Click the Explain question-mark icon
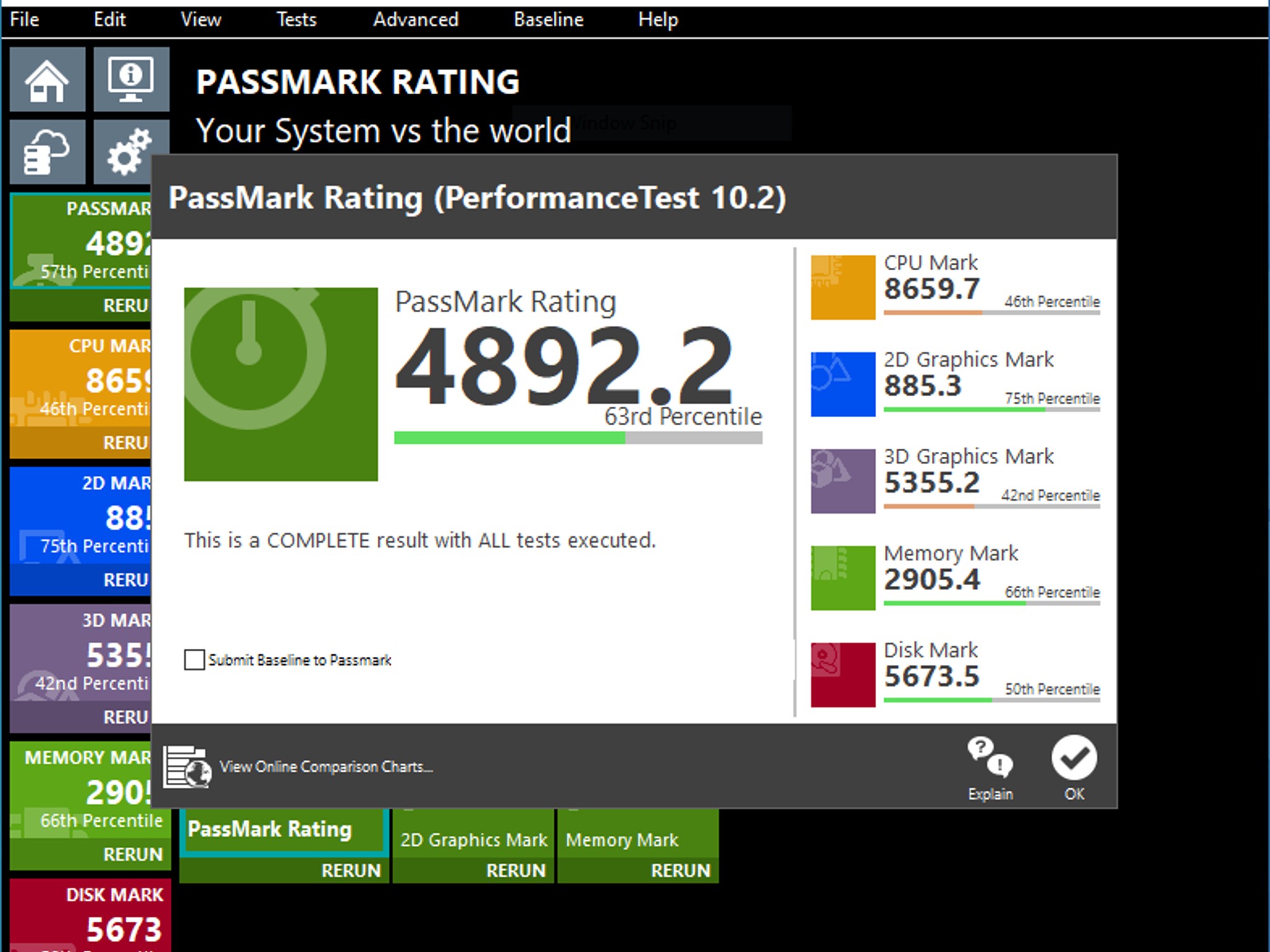The height and width of the screenshot is (952, 1270). 990,757
